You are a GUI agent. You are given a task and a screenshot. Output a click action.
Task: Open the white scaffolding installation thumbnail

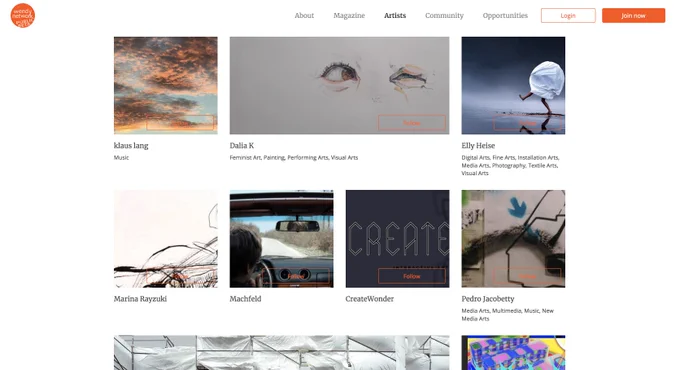281,352
